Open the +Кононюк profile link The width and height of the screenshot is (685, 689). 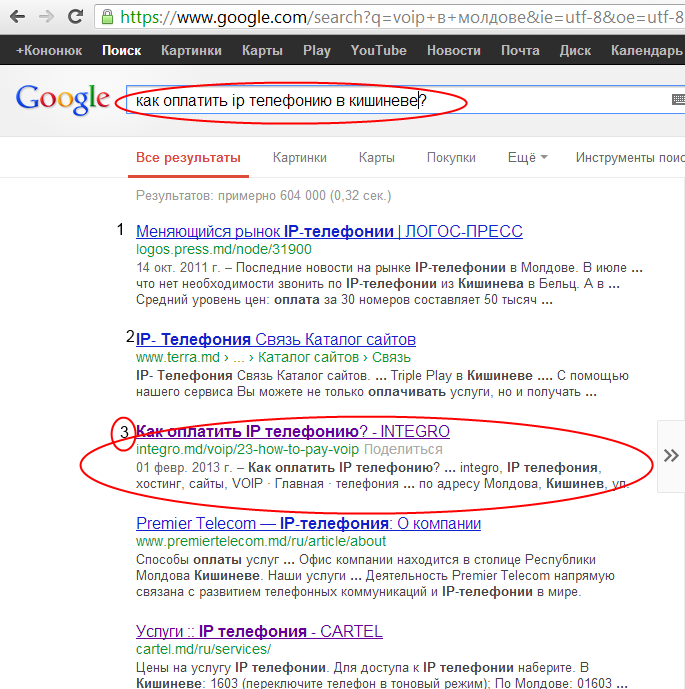(x=49, y=51)
